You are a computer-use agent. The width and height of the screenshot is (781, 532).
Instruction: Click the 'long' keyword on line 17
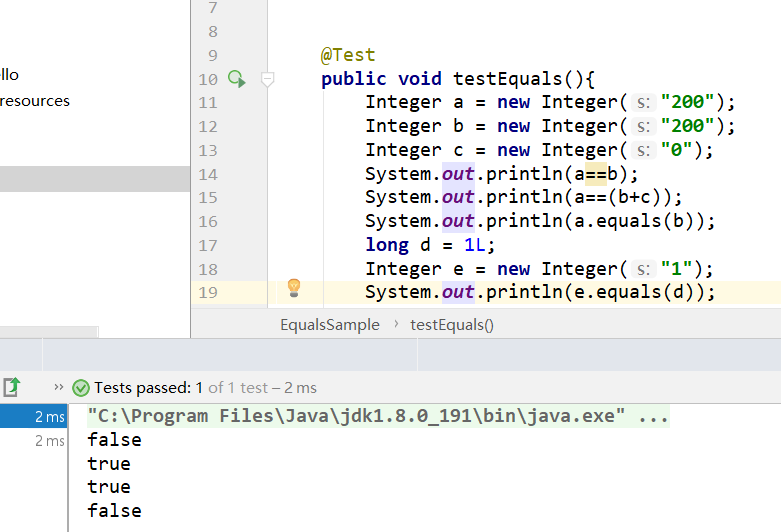coord(387,245)
